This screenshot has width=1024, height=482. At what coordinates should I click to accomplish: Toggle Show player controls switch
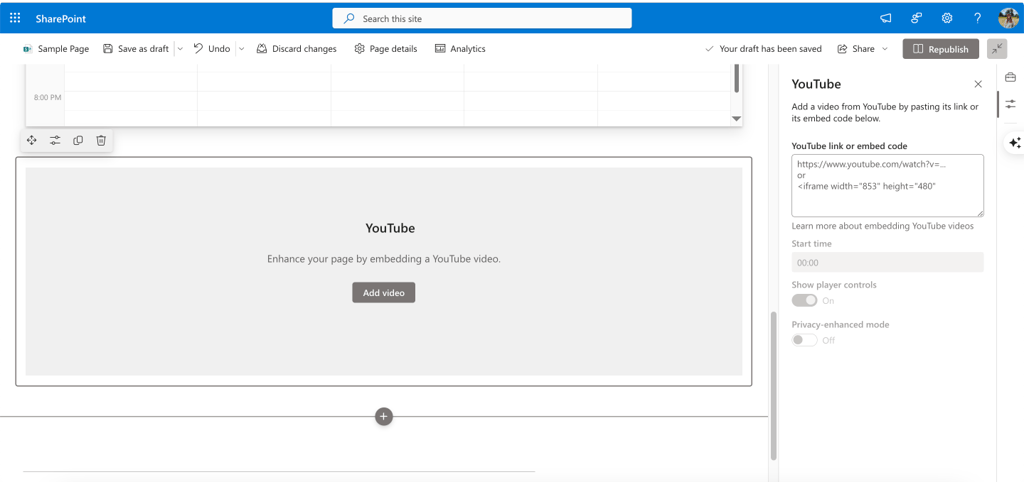[804, 300]
